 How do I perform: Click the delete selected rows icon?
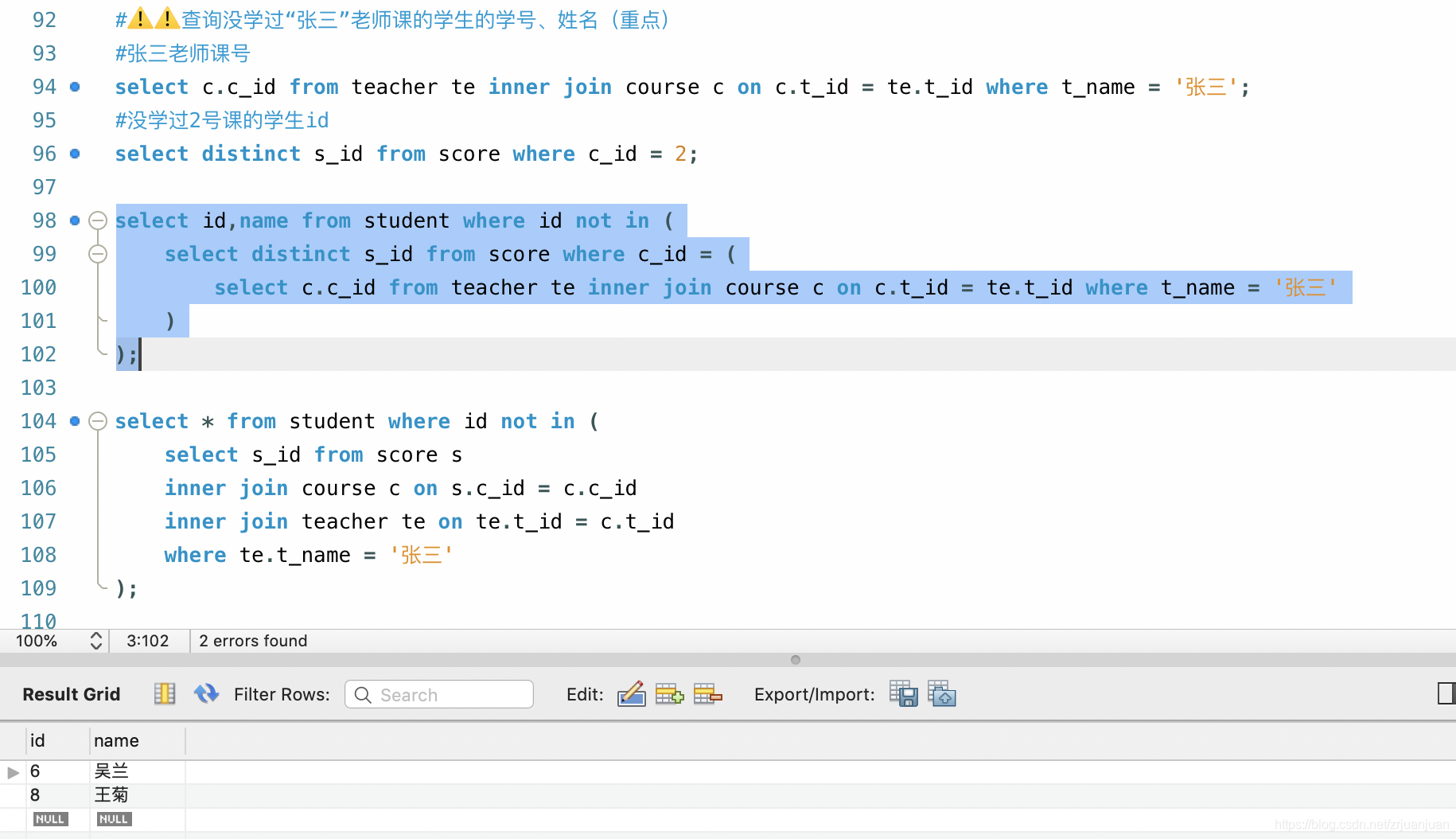(x=707, y=694)
